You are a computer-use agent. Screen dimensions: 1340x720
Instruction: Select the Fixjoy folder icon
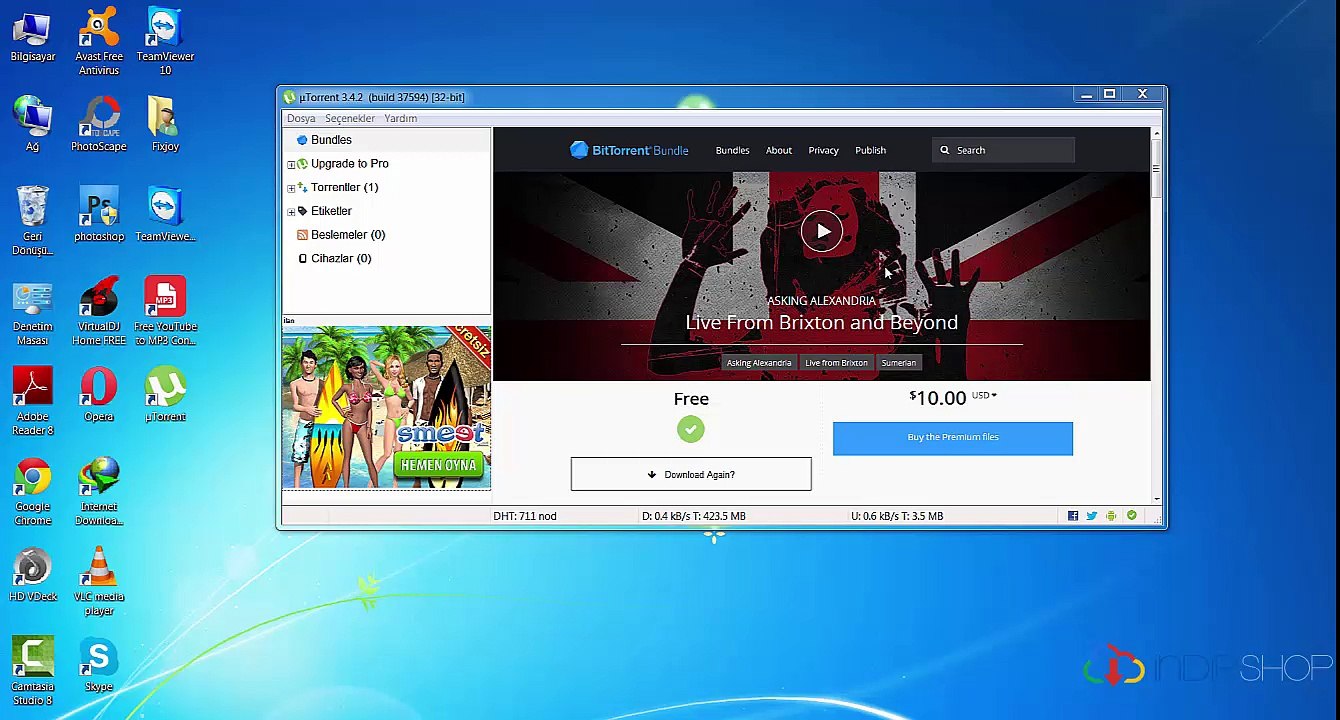(x=165, y=125)
